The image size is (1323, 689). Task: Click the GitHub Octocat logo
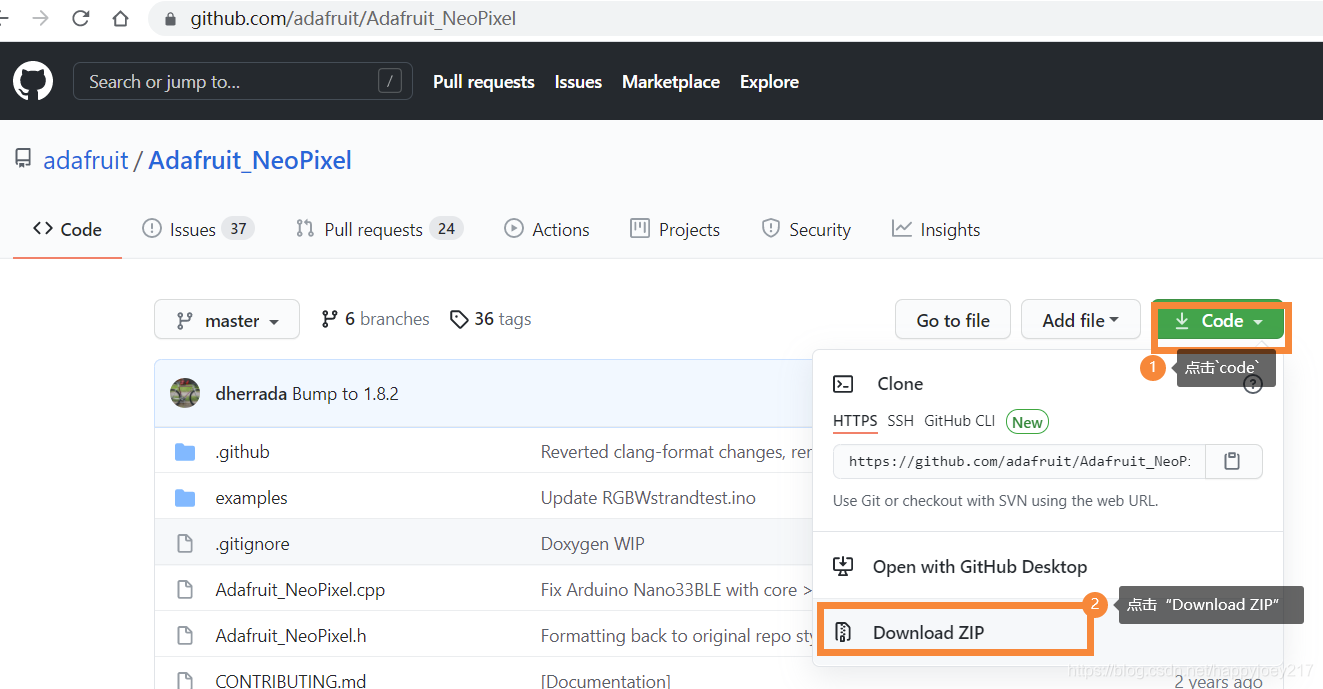coord(33,81)
